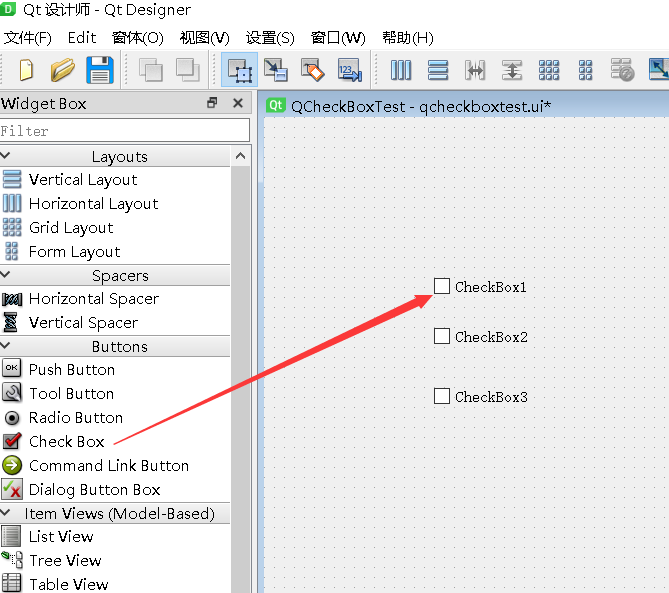Open the 窗口(W) menu
Screen dimensions: 669x593
(338, 38)
